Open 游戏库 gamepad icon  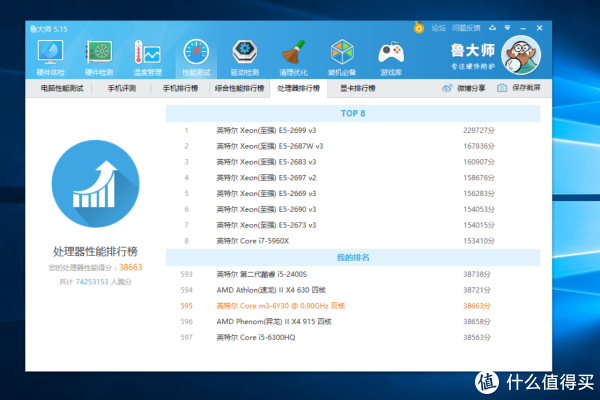391,57
